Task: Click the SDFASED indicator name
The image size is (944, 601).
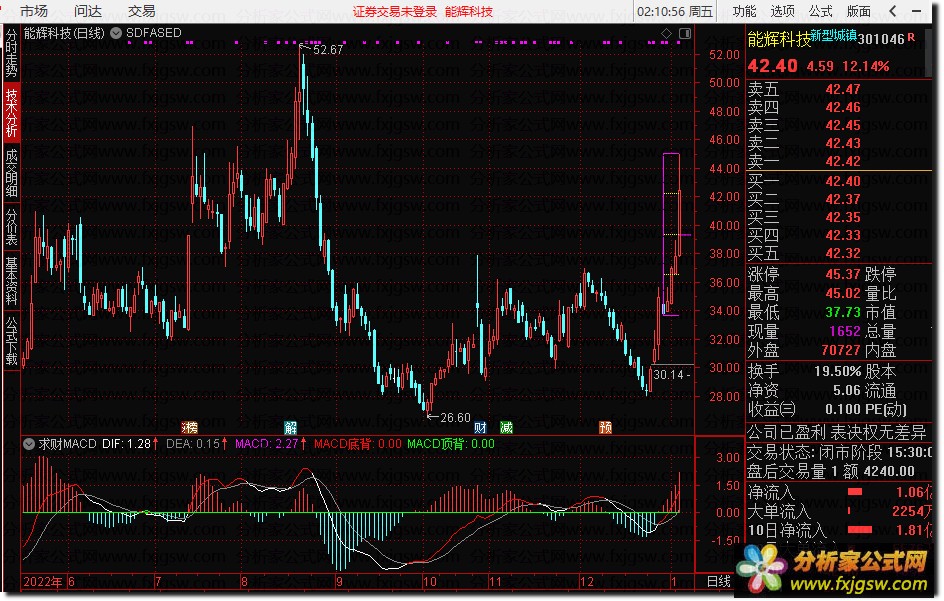Action: click(154, 33)
